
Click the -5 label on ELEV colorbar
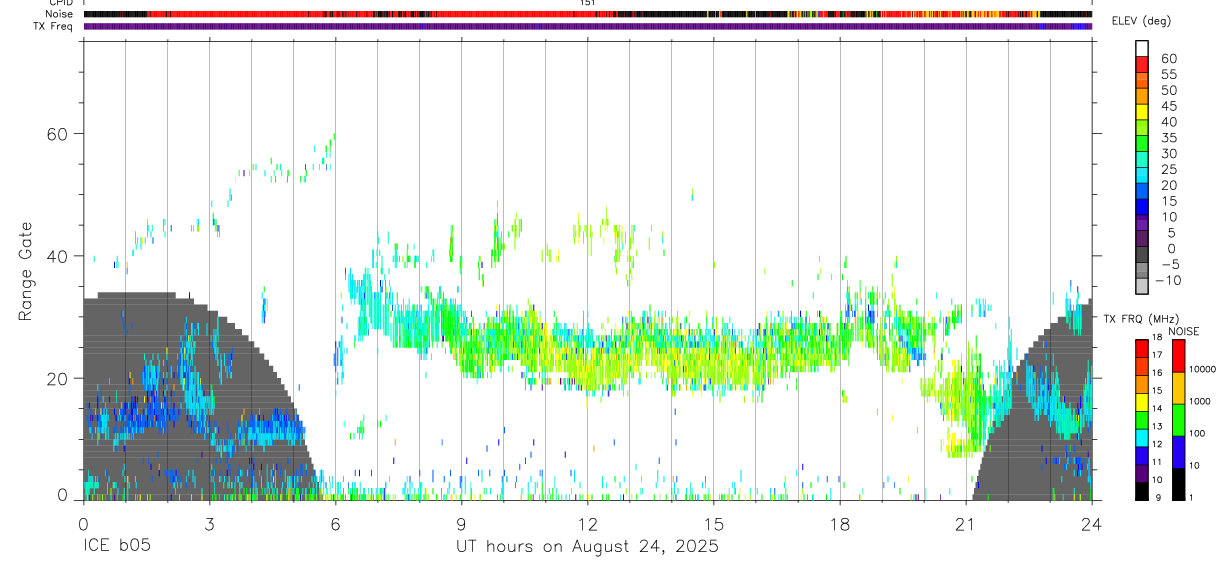coord(1168,265)
